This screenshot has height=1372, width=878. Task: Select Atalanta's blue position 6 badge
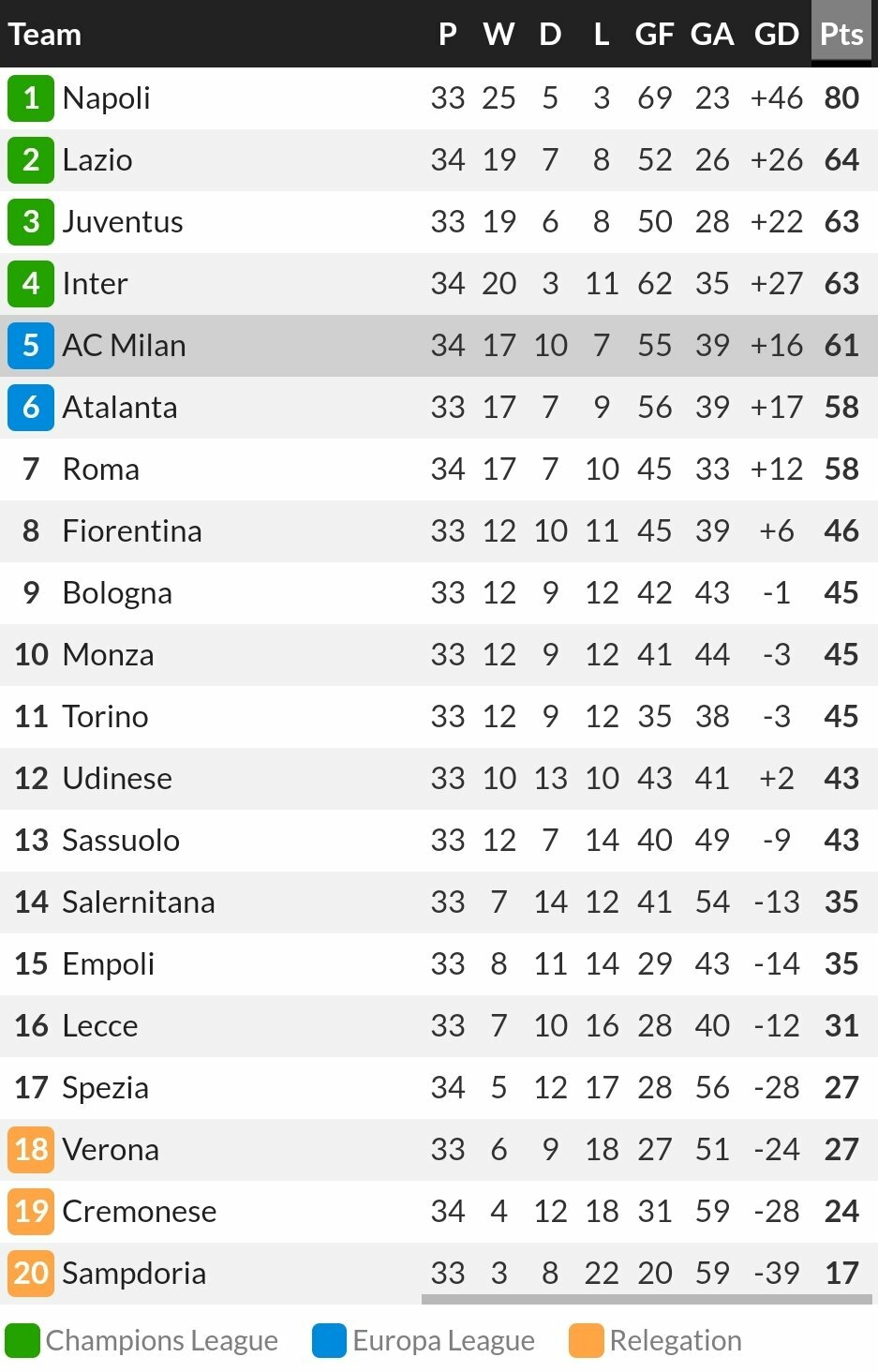click(31, 407)
